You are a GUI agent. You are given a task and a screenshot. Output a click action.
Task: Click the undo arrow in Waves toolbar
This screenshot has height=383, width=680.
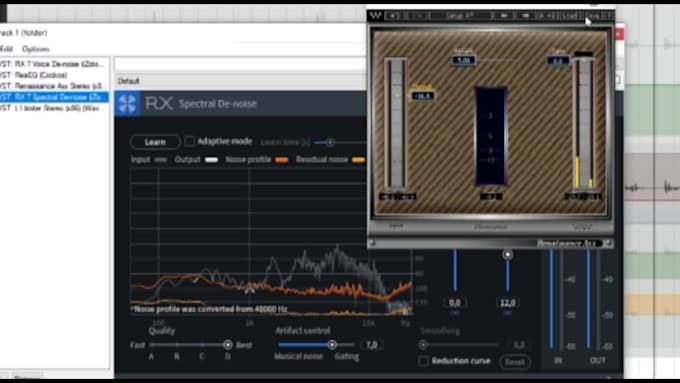pyautogui.click(x=394, y=16)
